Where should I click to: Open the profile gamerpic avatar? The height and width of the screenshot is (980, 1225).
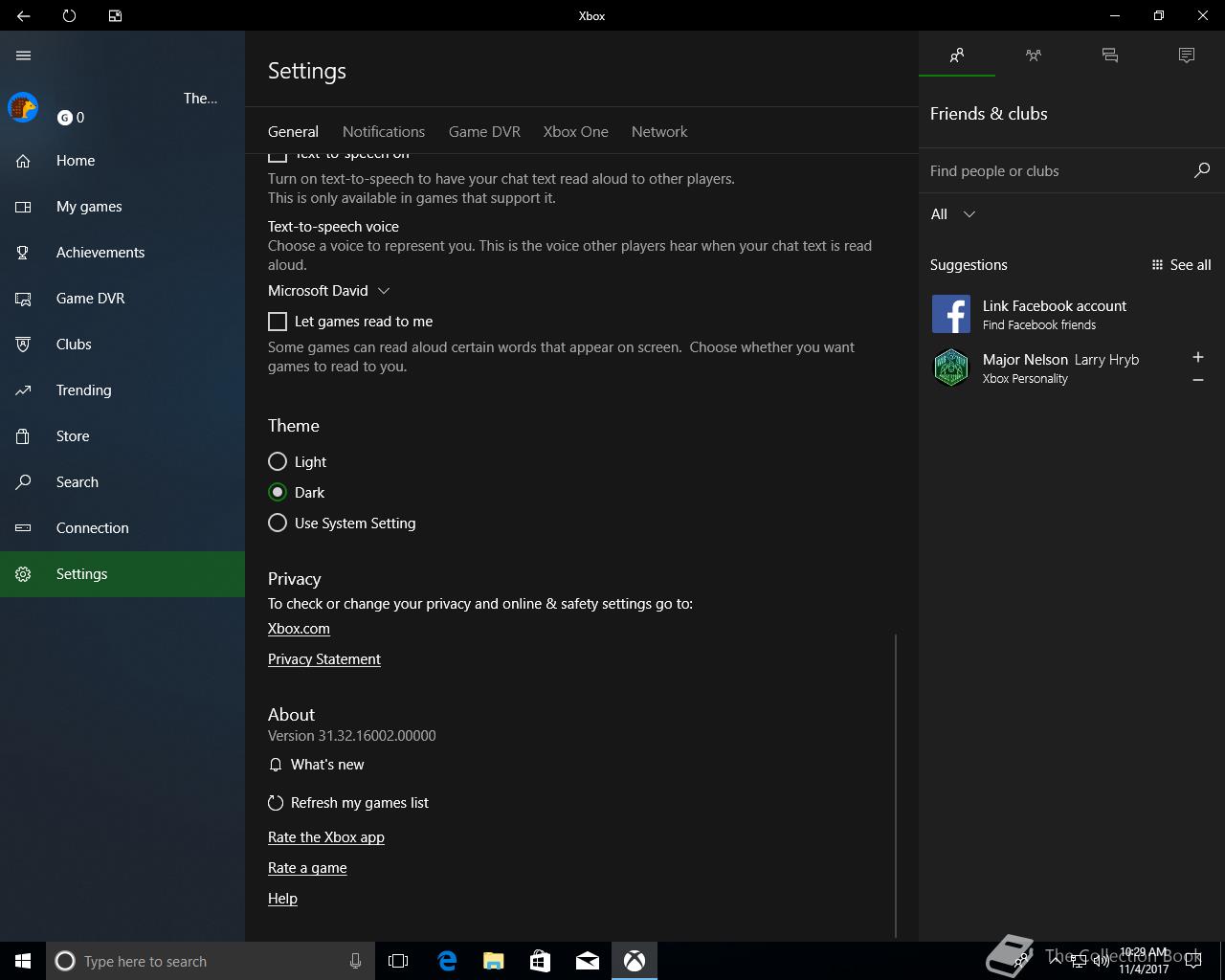[x=23, y=107]
